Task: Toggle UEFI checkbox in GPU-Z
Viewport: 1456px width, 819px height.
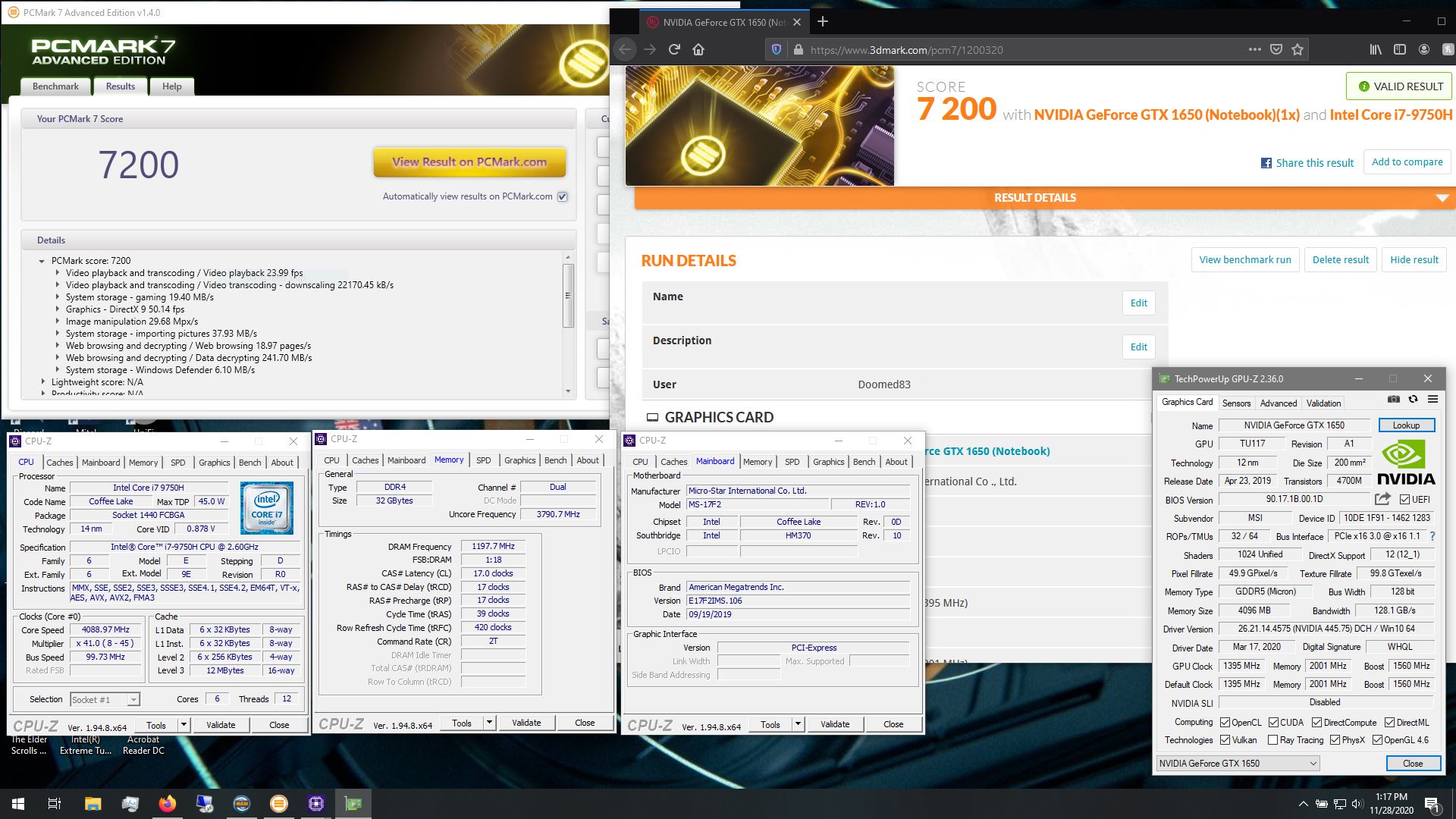Action: [x=1404, y=500]
